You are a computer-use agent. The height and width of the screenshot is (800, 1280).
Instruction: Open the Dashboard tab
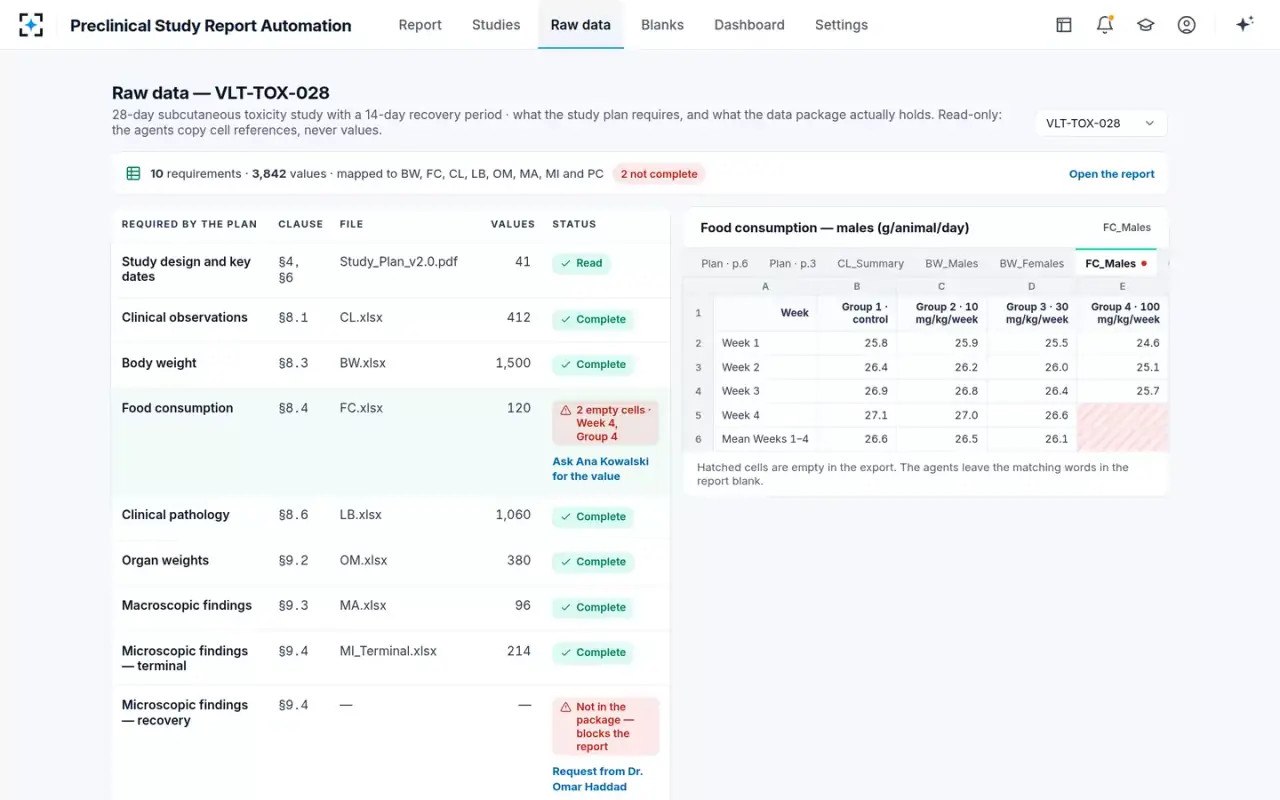pos(749,25)
